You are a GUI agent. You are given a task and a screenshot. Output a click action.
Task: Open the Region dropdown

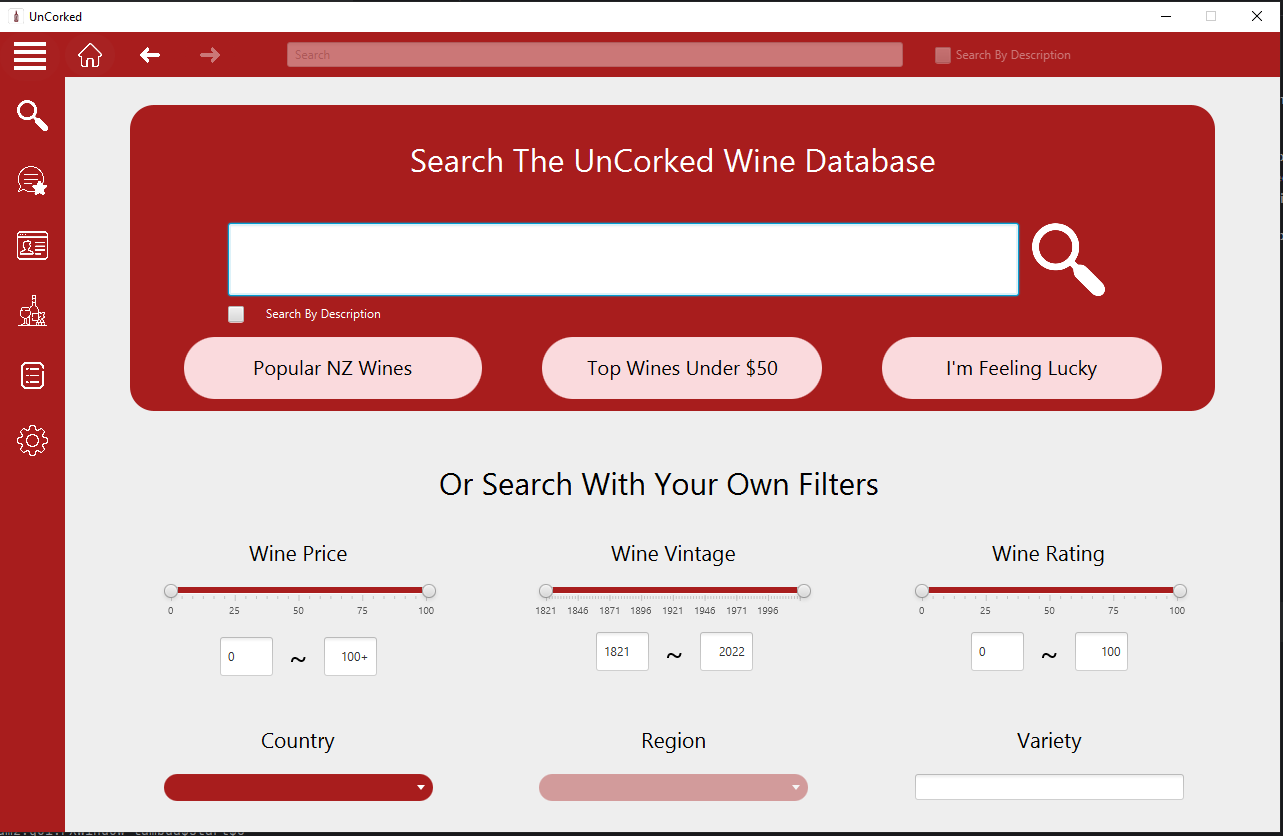pos(673,788)
